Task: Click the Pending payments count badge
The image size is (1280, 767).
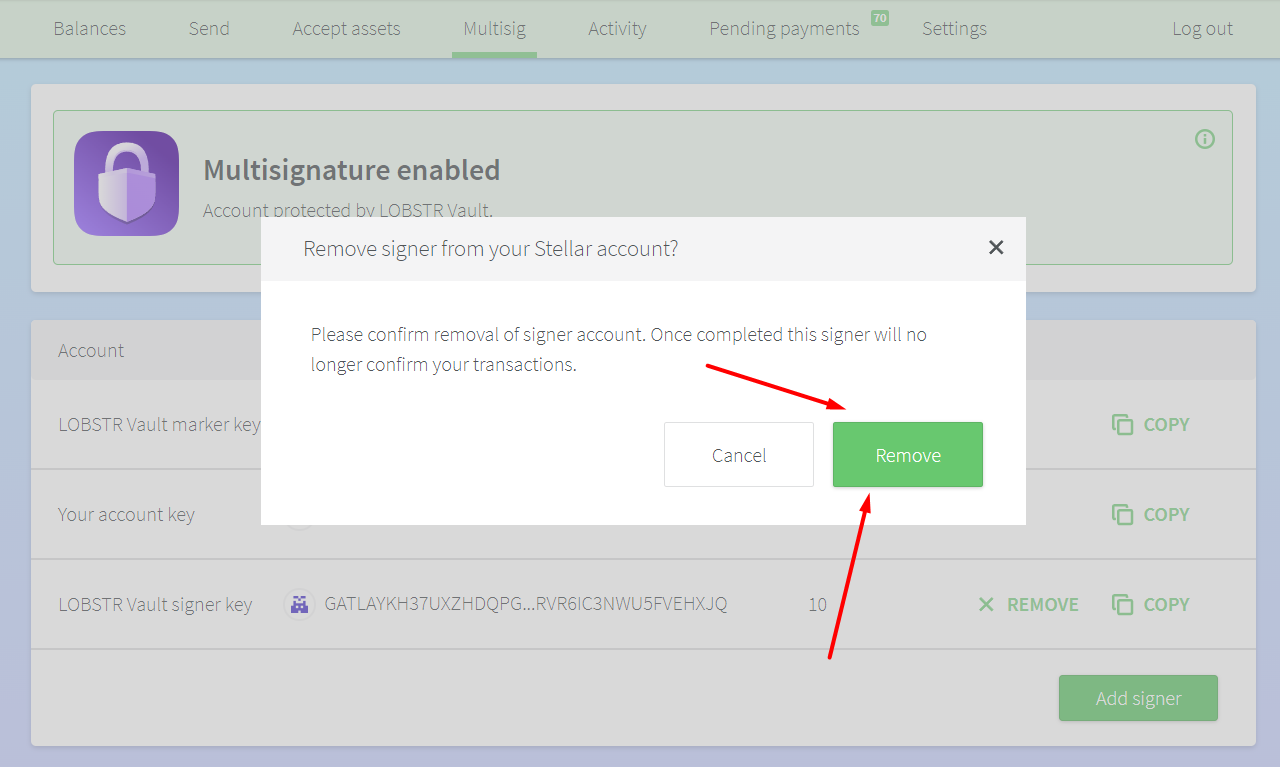Action: click(879, 18)
